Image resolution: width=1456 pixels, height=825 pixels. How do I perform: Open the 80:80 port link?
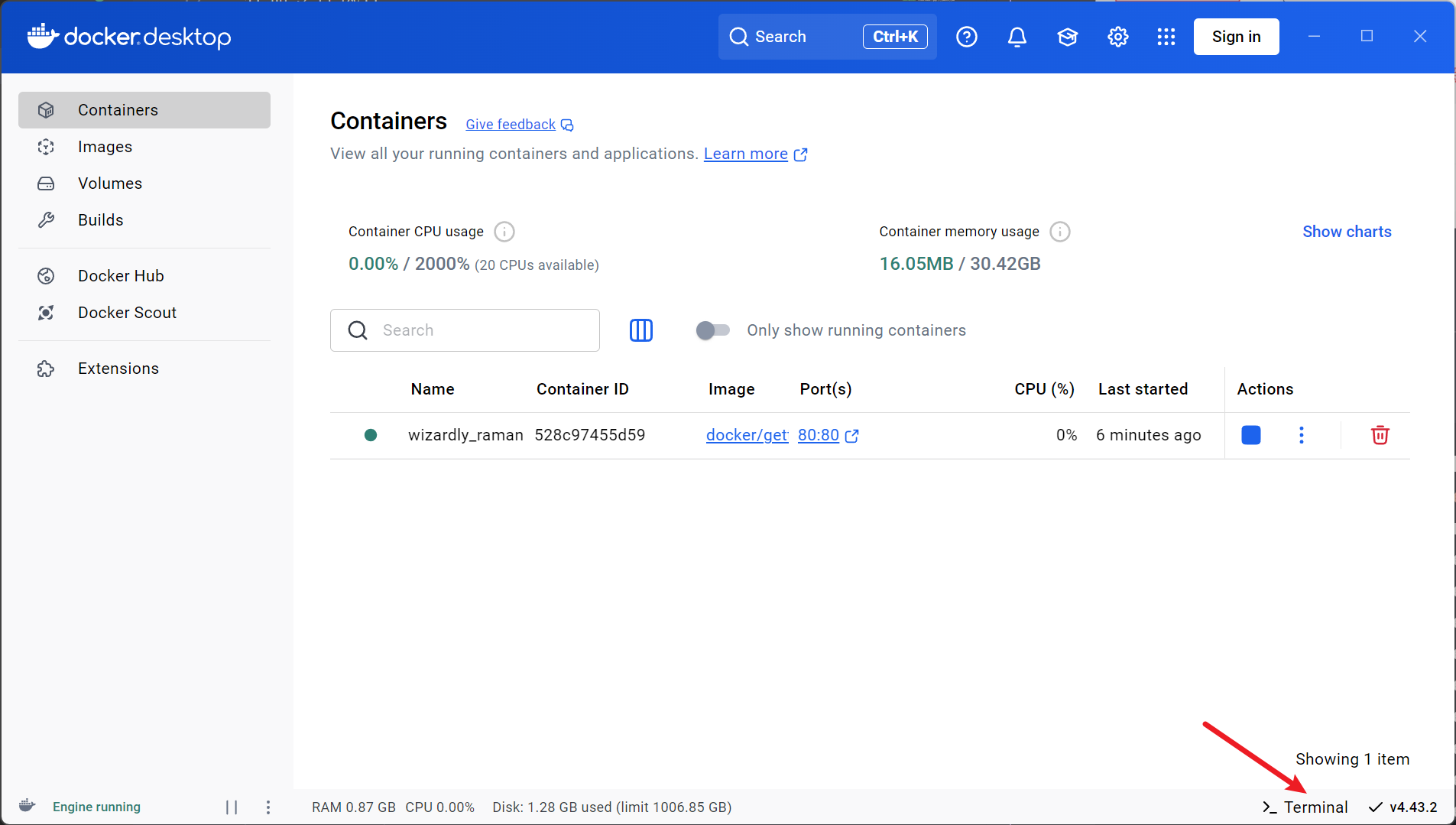818,435
